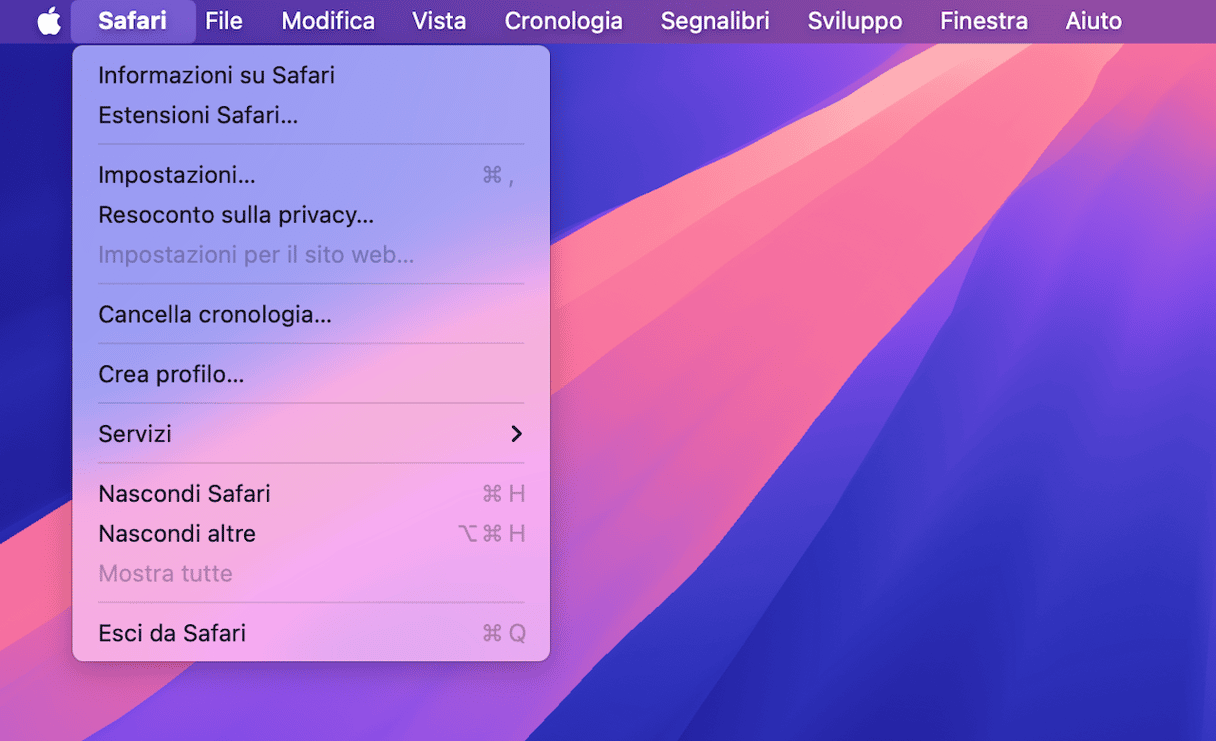
Task: Choose Crea profilo… item
Action: click(311, 375)
